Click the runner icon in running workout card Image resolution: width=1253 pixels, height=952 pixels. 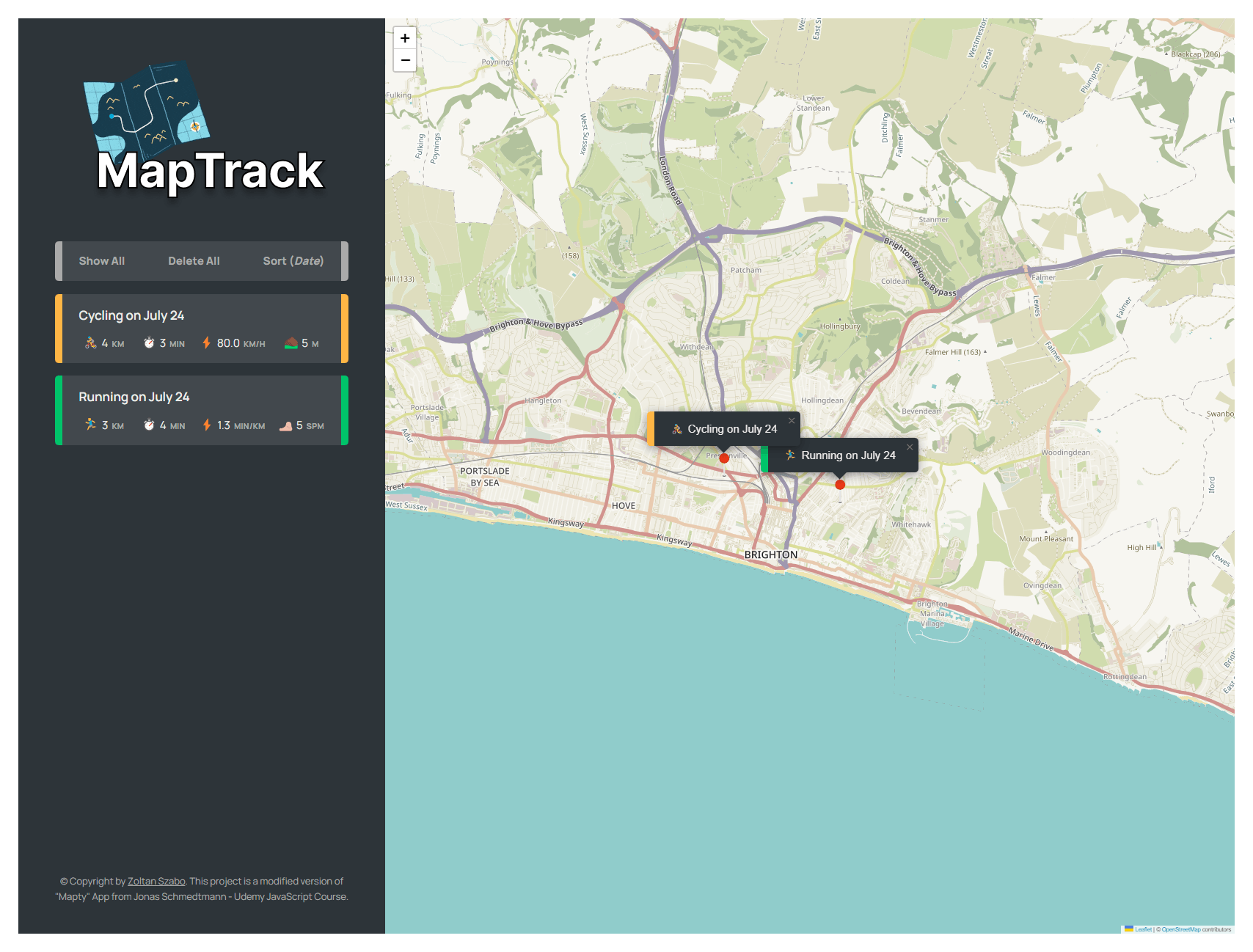coord(90,425)
